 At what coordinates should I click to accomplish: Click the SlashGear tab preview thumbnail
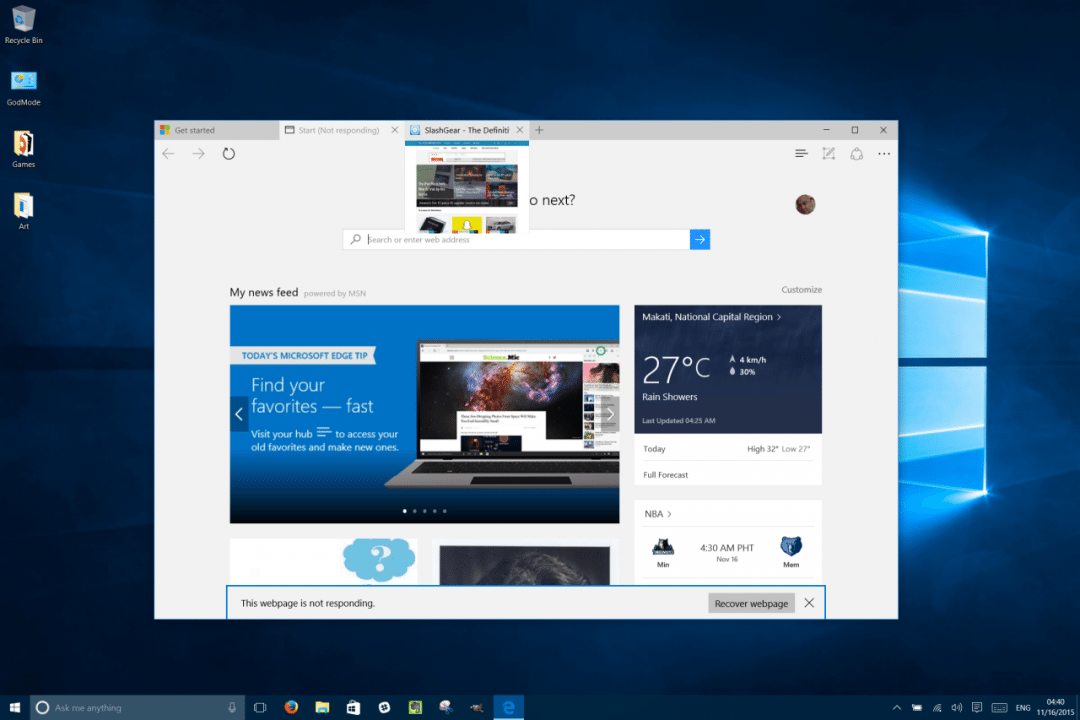tap(467, 187)
